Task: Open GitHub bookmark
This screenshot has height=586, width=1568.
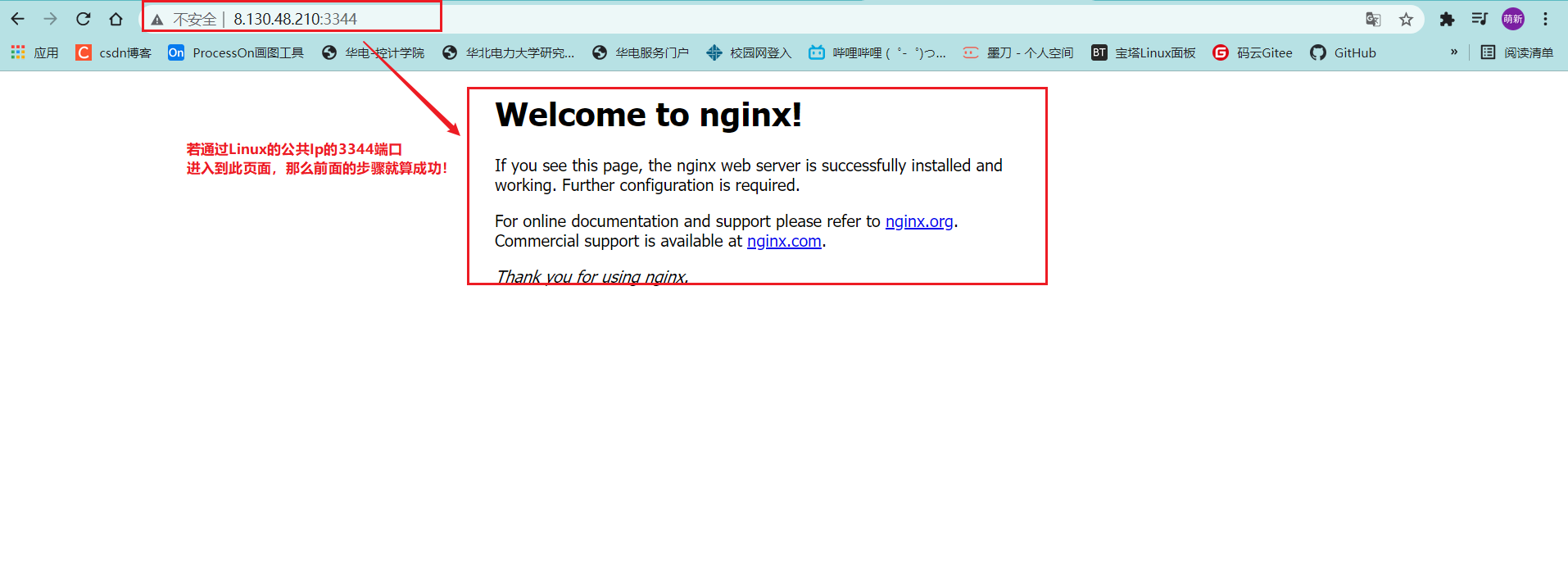Action: tap(1344, 52)
